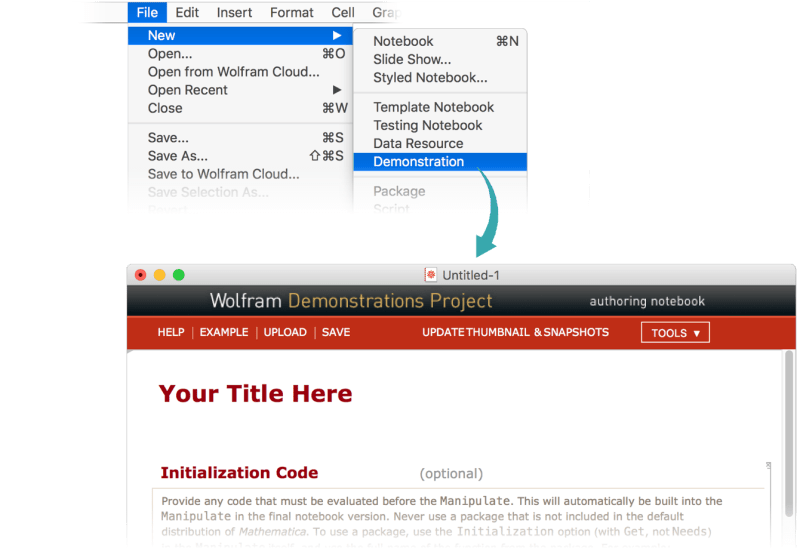Maximize the window with the green button
The image size is (800, 548).
[x=179, y=275]
